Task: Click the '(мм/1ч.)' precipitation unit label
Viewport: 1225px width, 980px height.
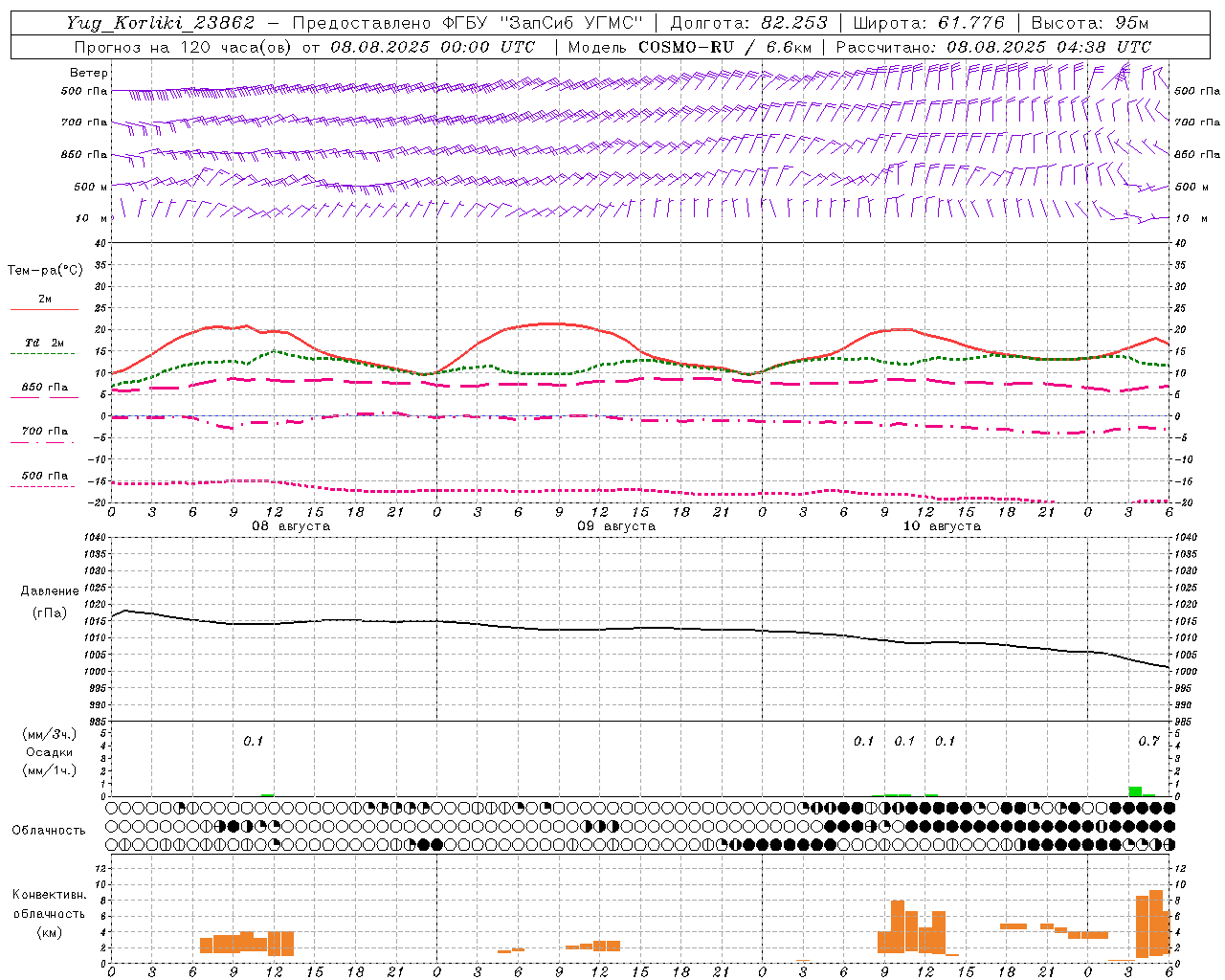Action: click(50, 770)
